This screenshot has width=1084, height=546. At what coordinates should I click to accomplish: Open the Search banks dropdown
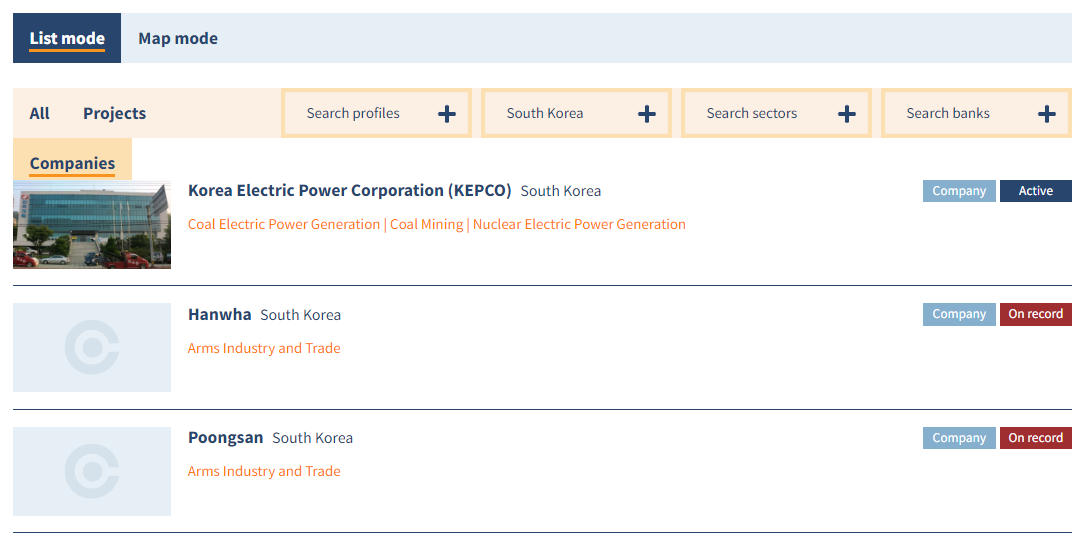click(x=976, y=113)
